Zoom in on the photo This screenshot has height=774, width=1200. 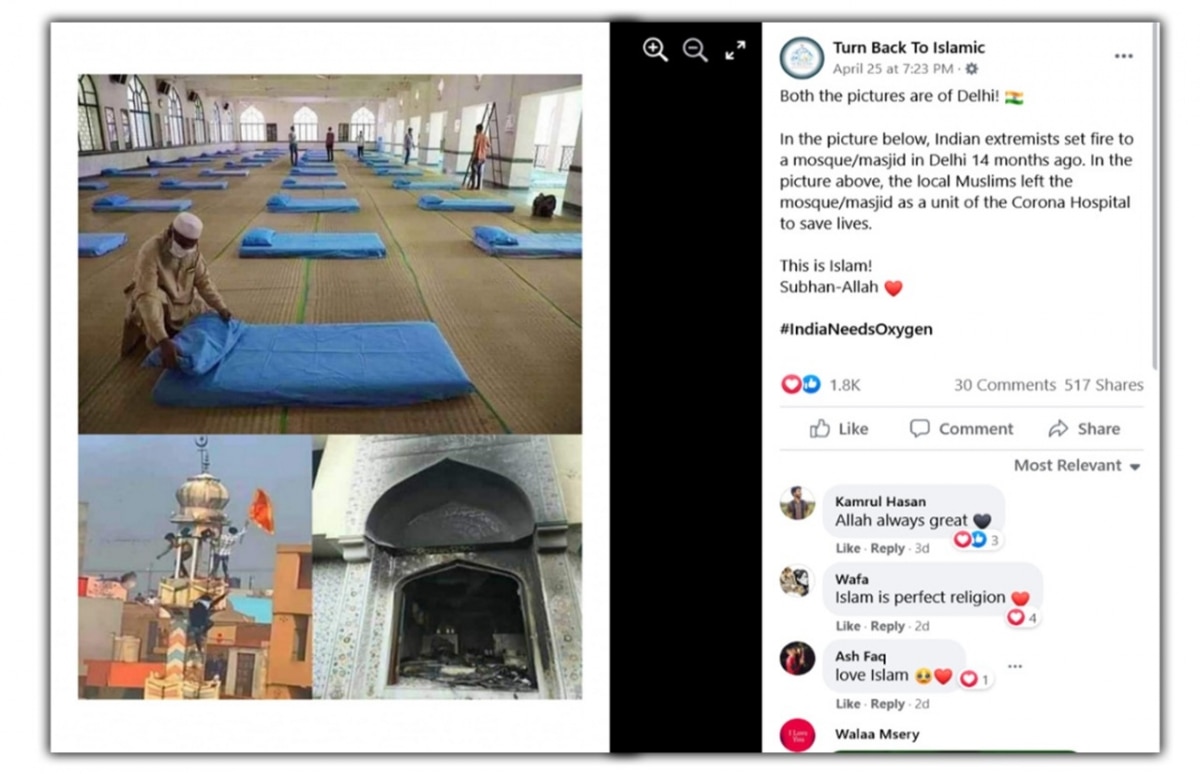[655, 50]
